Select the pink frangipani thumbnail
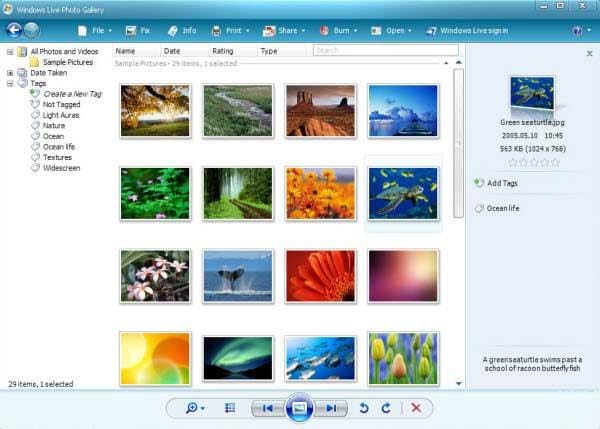 [x=155, y=276]
